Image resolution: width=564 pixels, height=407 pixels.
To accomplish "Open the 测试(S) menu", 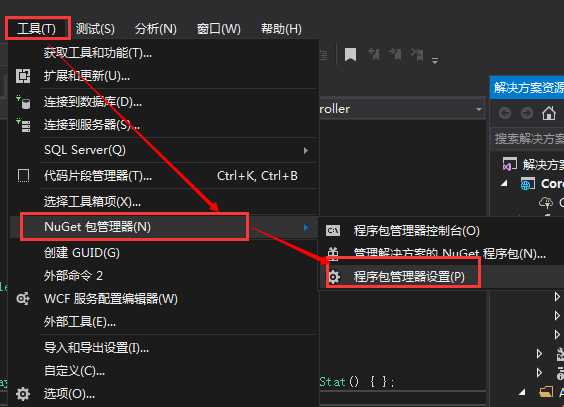I will tap(95, 29).
